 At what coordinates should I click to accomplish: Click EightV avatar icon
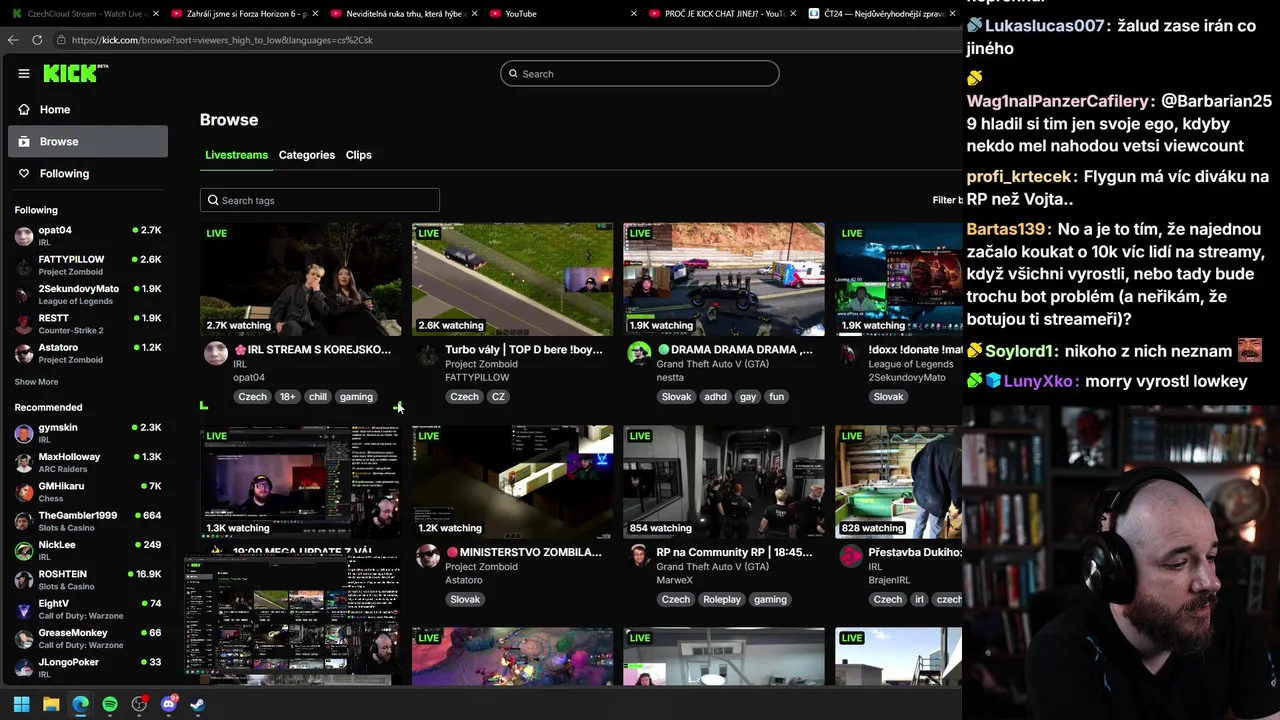tap(24, 609)
